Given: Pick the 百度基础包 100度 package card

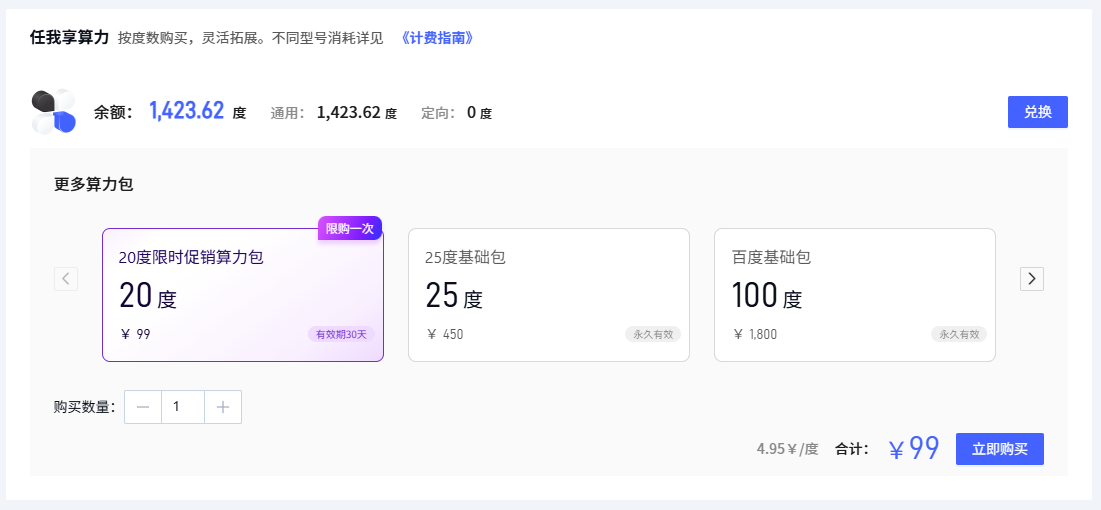Looking at the screenshot, I should [x=854, y=295].
